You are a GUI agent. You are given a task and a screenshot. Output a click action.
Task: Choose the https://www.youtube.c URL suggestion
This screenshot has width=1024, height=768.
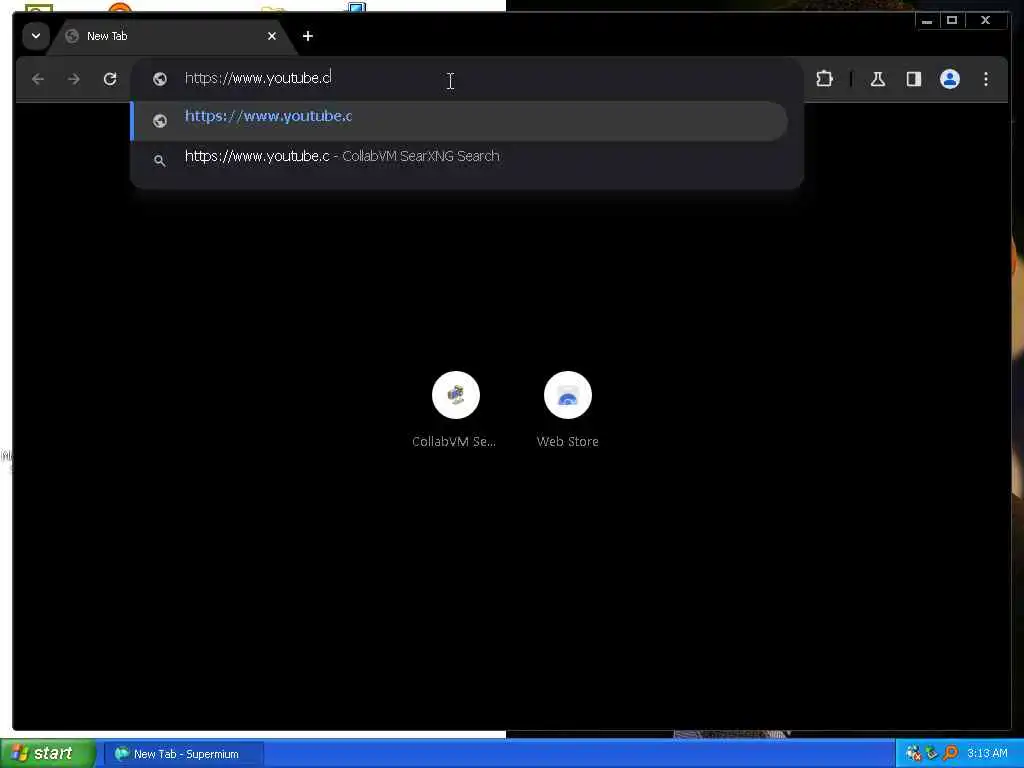[459, 121]
